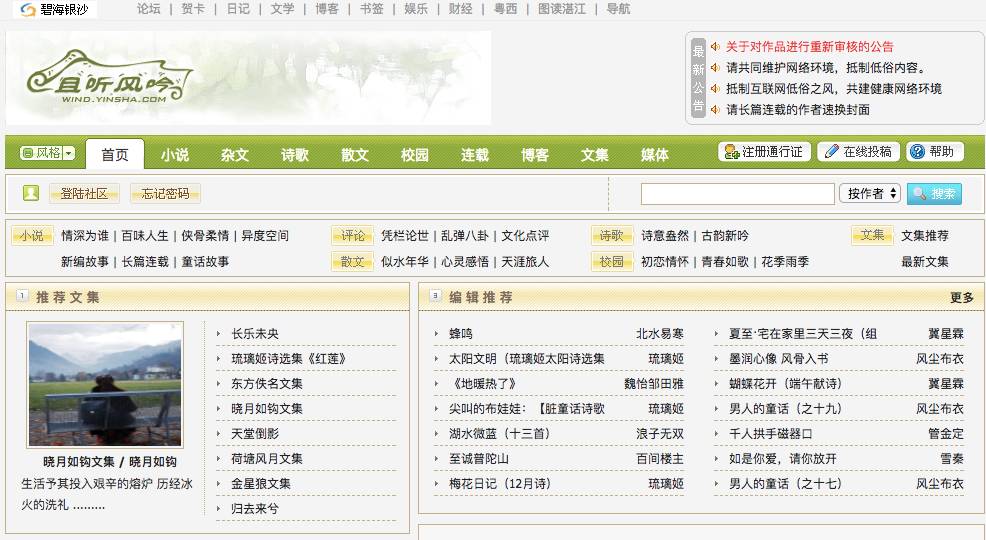Click the speaker icon beside 请长篇连载的作者速换封面
This screenshot has width=986, height=540.
[715, 109]
